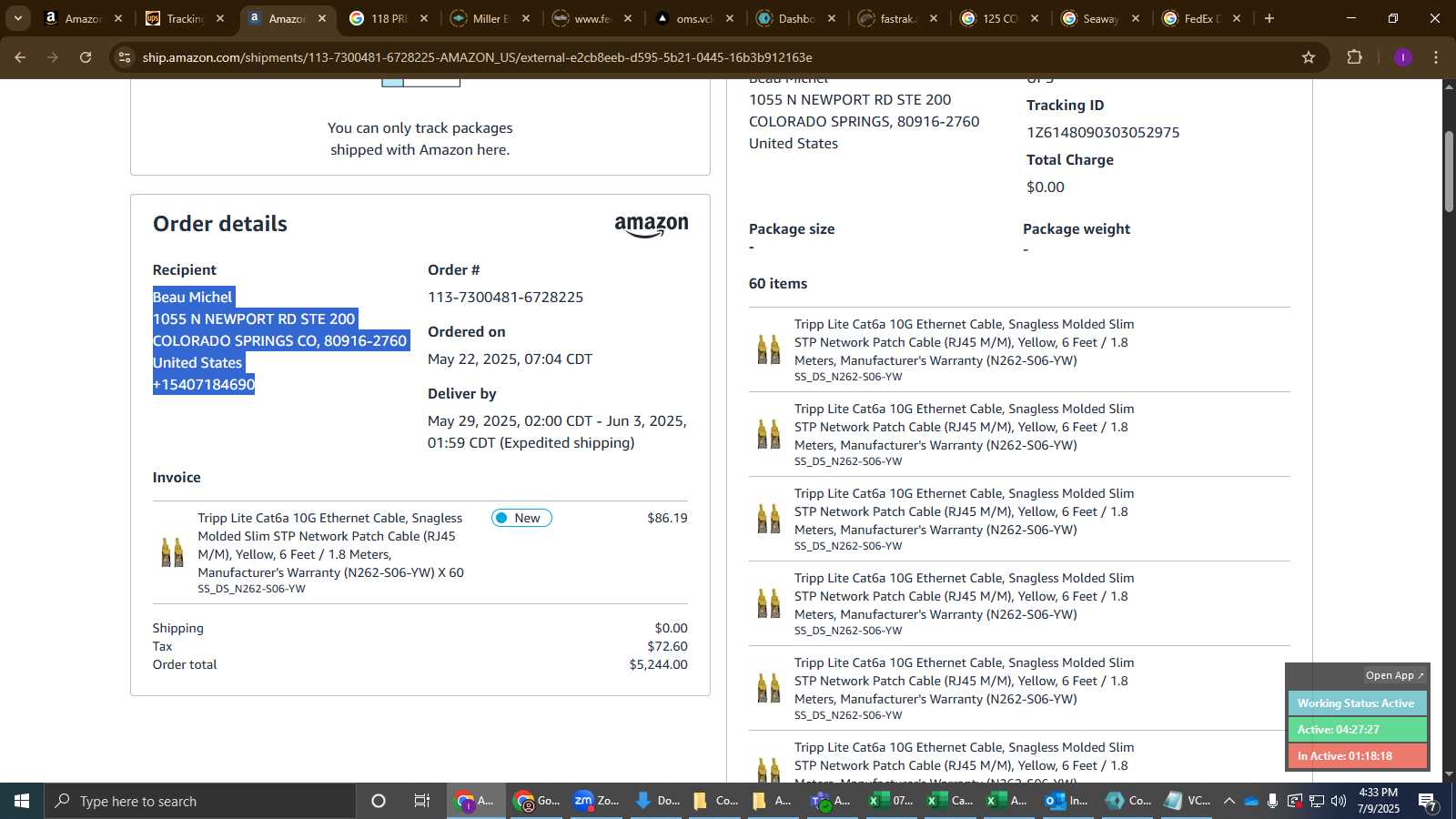Viewport: 1456px width, 819px height.
Task: Click the recipient name Beau Michel
Action: coord(192,298)
